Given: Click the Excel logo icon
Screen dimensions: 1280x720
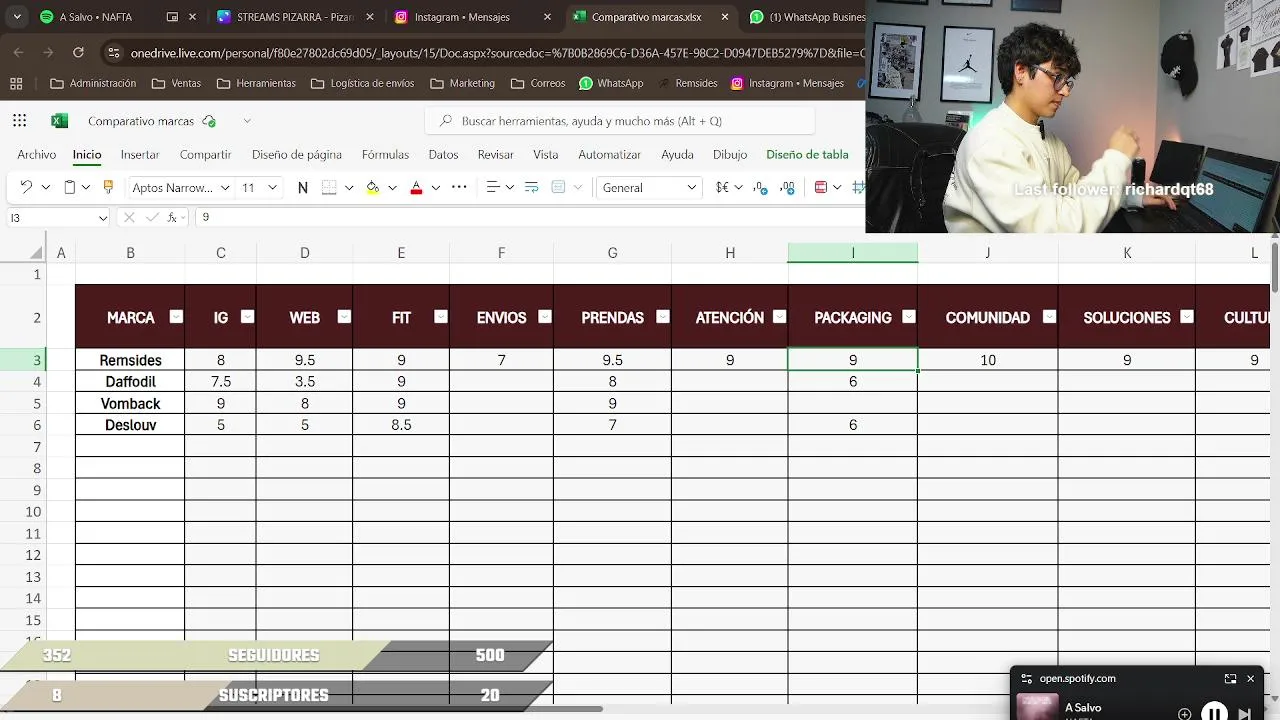Looking at the screenshot, I should [59, 121].
